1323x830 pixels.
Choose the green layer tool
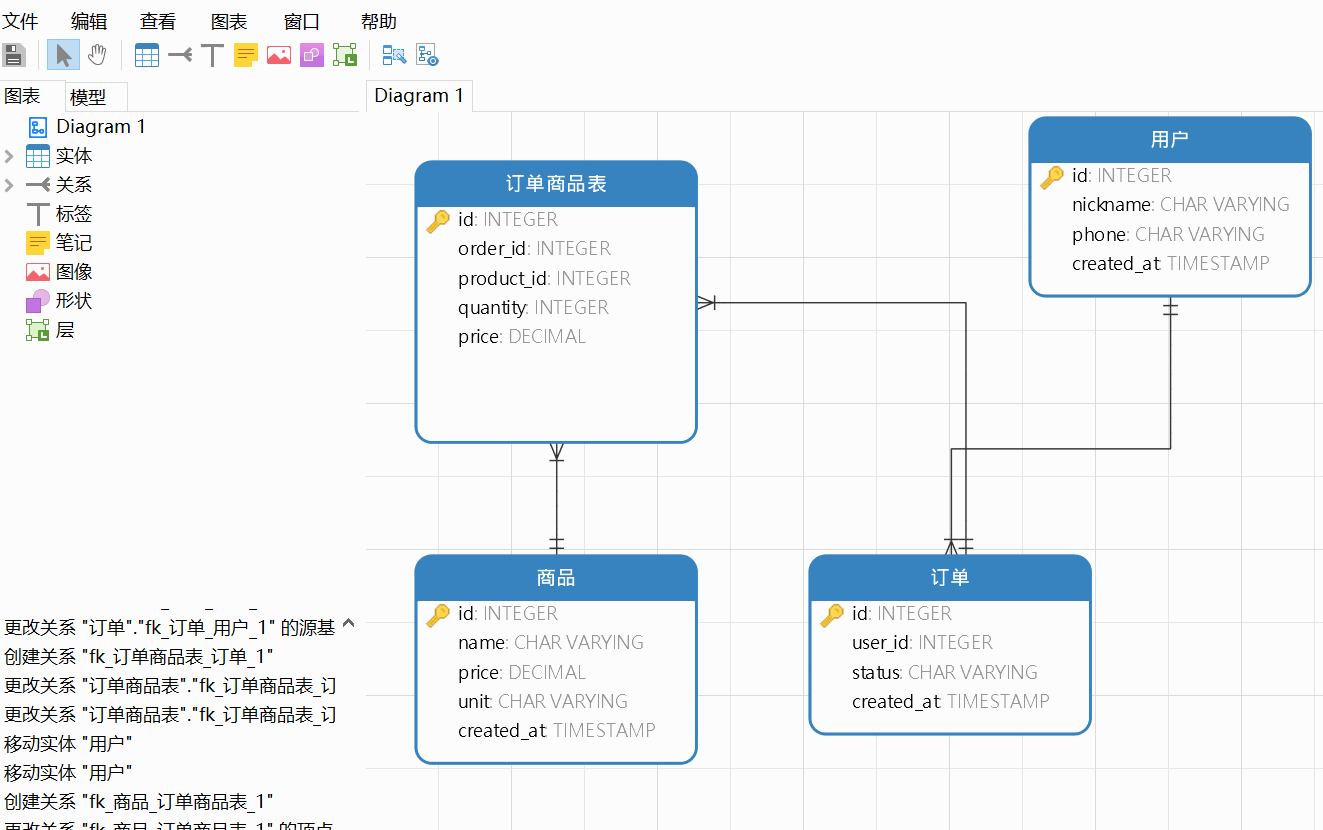pos(345,55)
